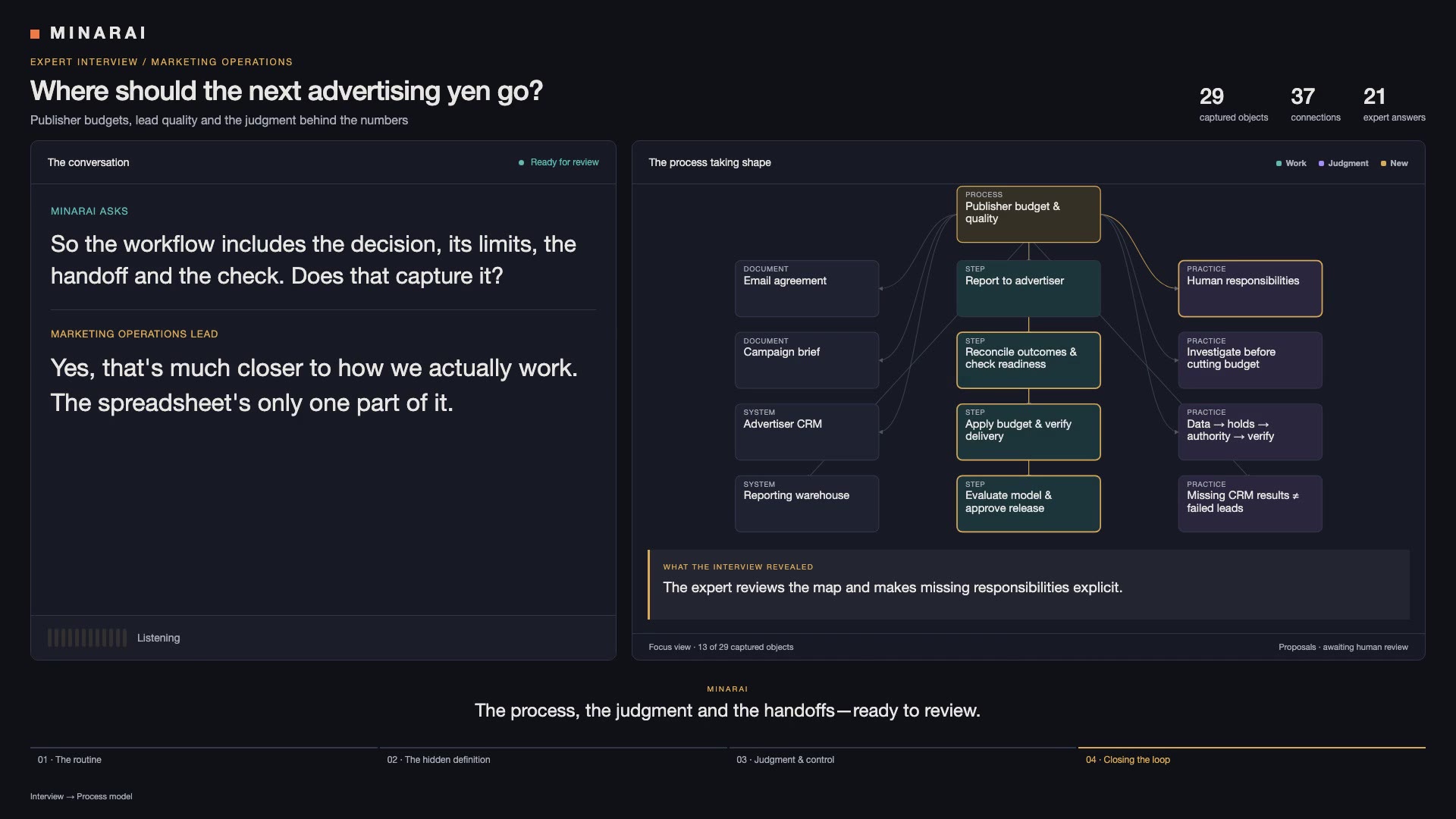
Task: Click the Missing CRM results ≠ failed leads node
Action: point(1250,504)
